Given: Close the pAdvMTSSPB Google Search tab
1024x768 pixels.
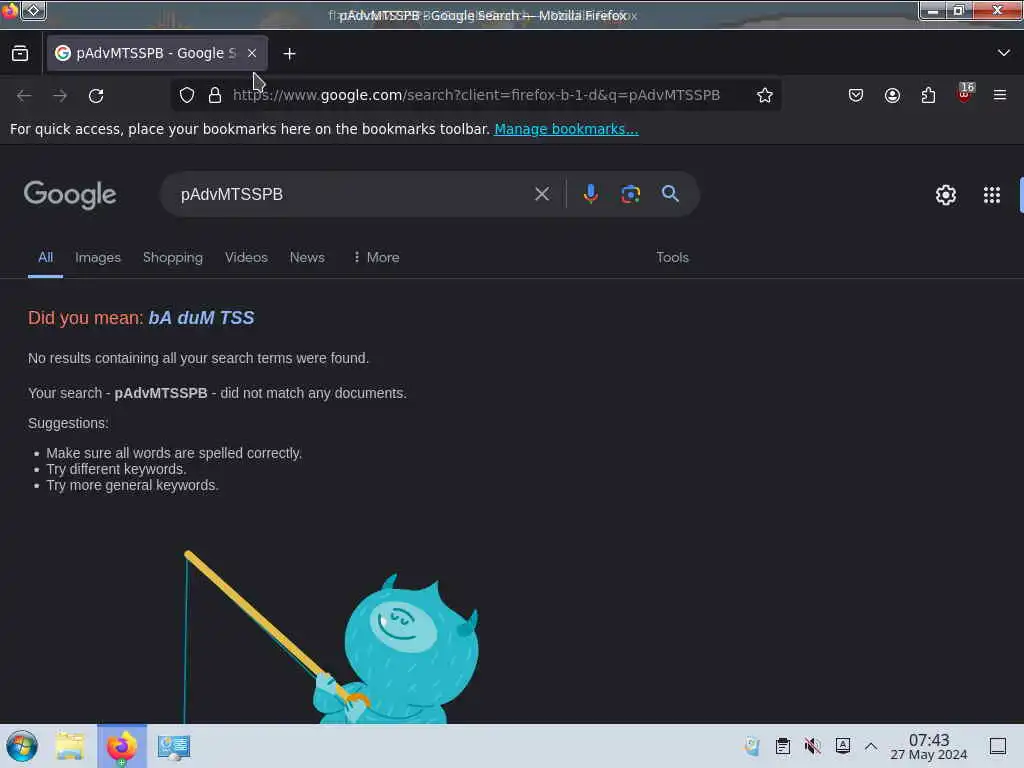Looking at the screenshot, I should pos(252,54).
